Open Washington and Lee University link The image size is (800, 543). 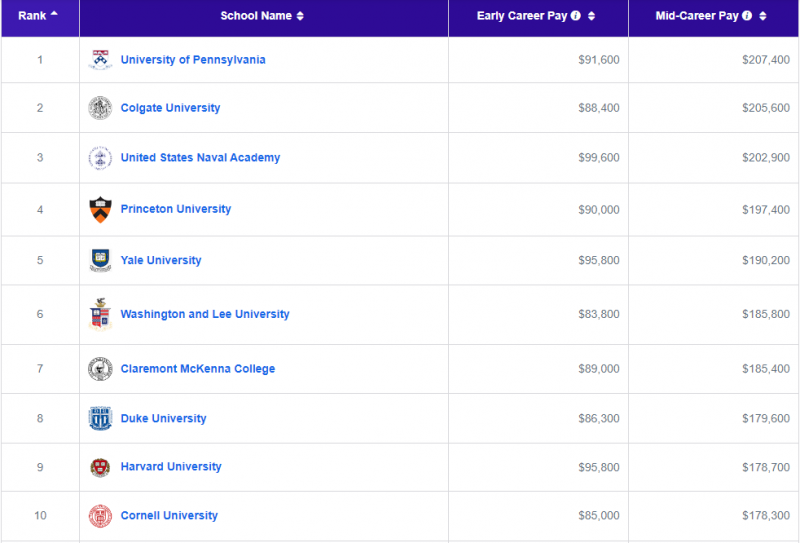[205, 314]
